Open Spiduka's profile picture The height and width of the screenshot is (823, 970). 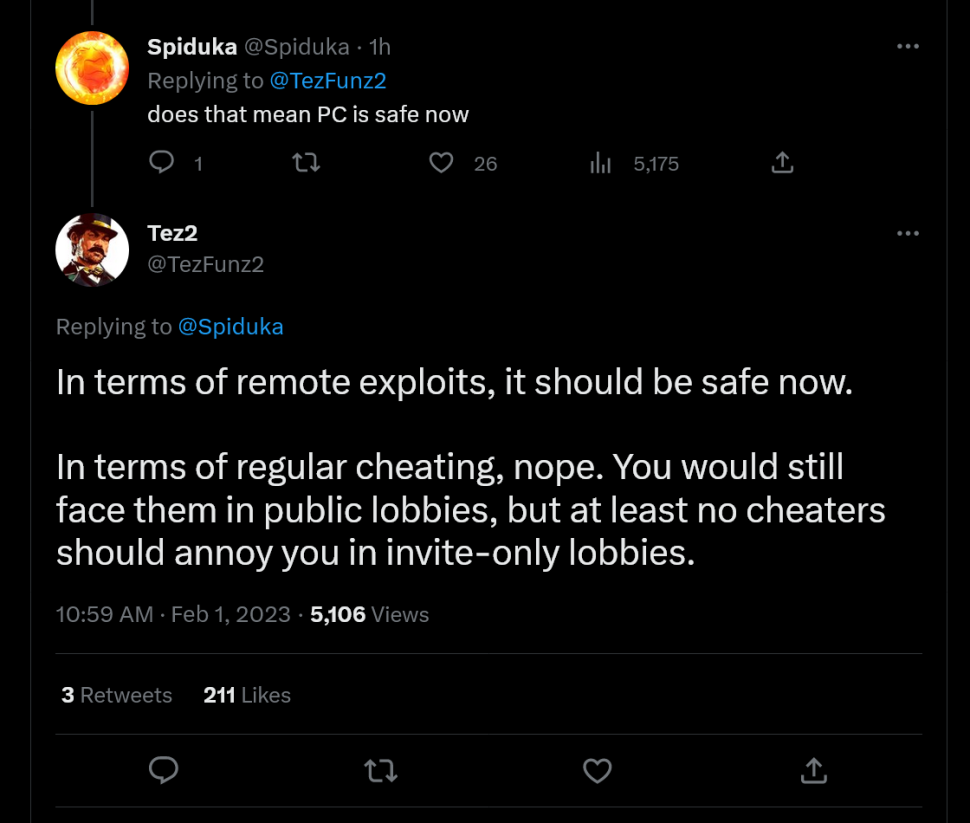[92, 68]
